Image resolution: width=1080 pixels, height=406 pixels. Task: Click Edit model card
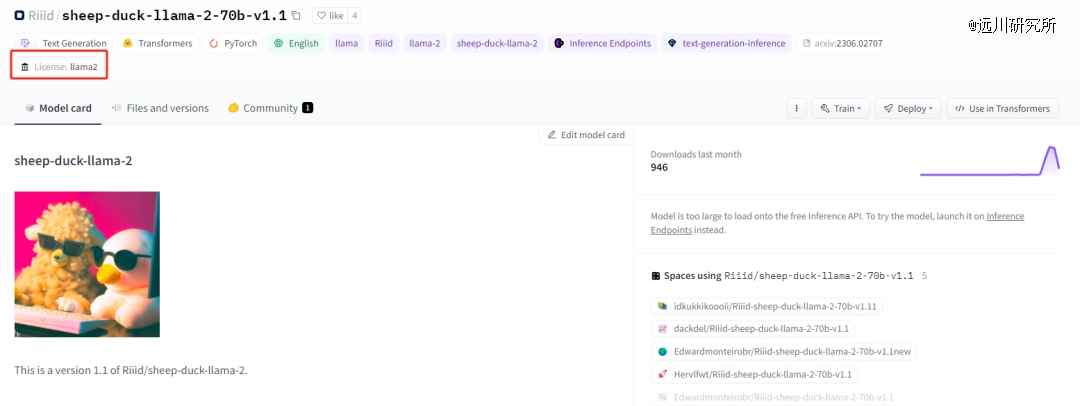pos(585,134)
